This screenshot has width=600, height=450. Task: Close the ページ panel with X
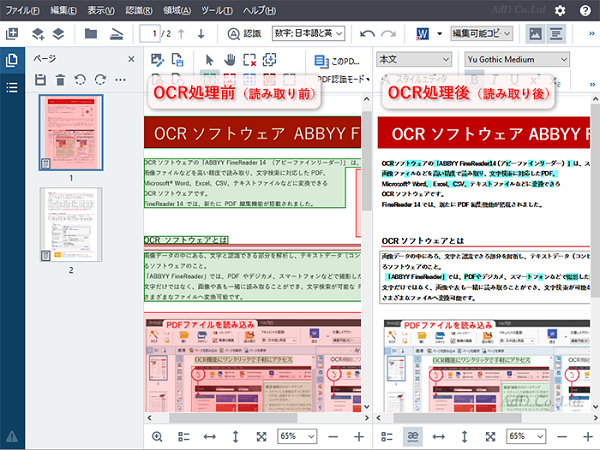pos(132,59)
